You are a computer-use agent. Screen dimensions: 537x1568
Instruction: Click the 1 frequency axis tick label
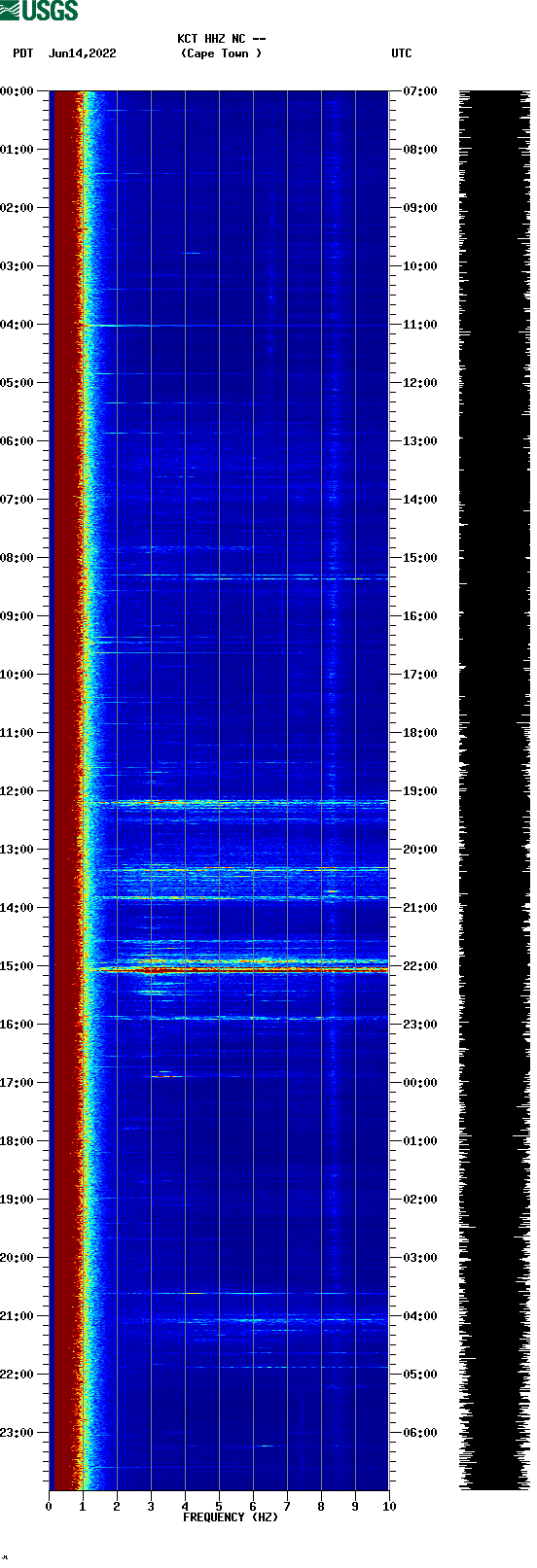pyautogui.click(x=83, y=1507)
